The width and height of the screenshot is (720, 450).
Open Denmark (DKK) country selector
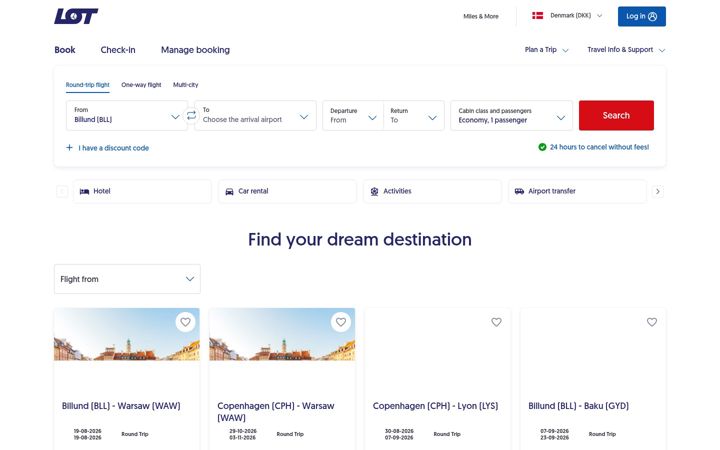point(567,16)
